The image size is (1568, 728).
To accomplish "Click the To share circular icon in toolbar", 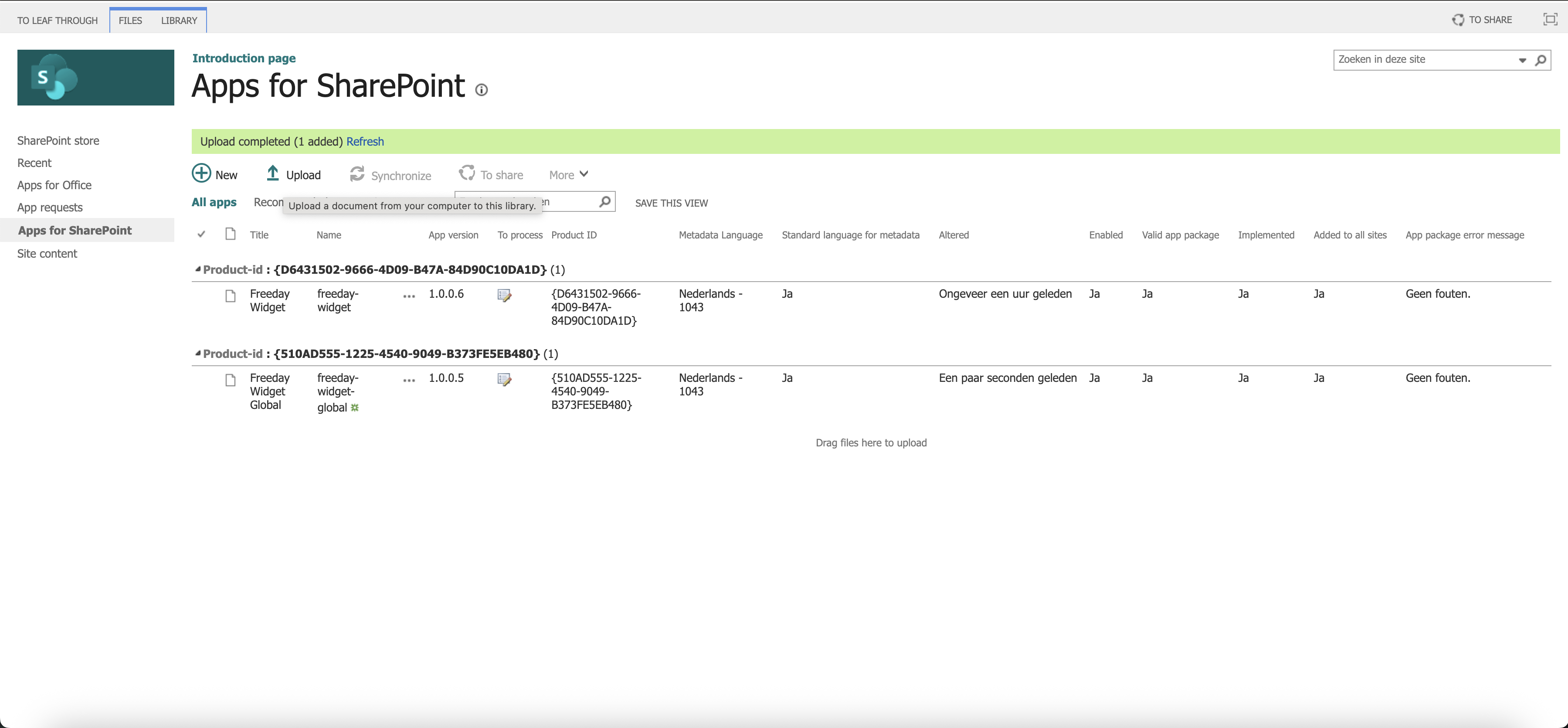I will 467,173.
